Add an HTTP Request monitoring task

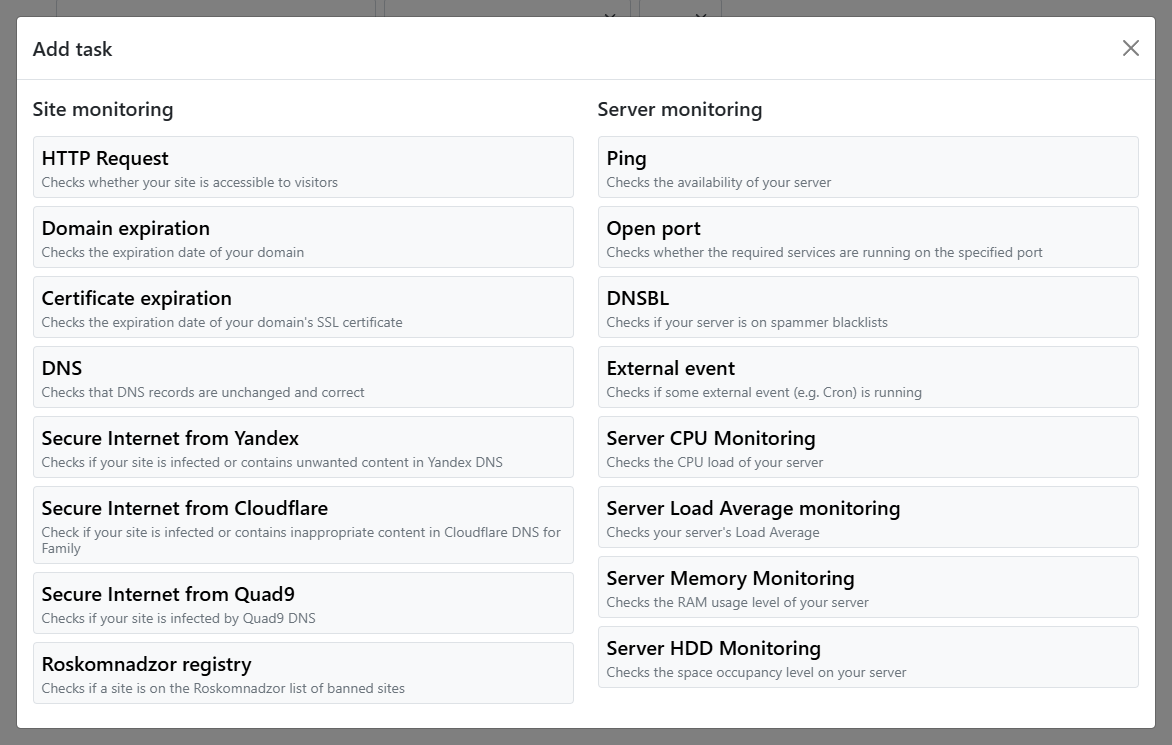tap(303, 167)
